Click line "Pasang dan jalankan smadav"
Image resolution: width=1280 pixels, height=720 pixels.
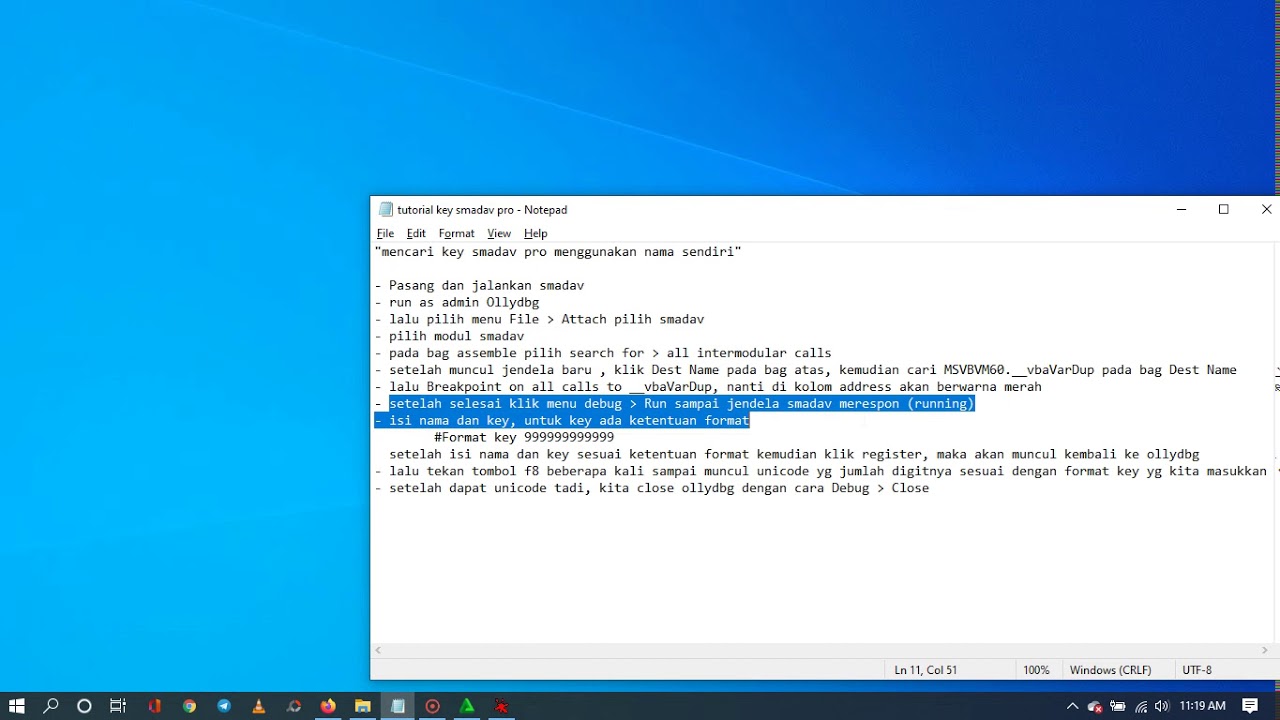479,286
